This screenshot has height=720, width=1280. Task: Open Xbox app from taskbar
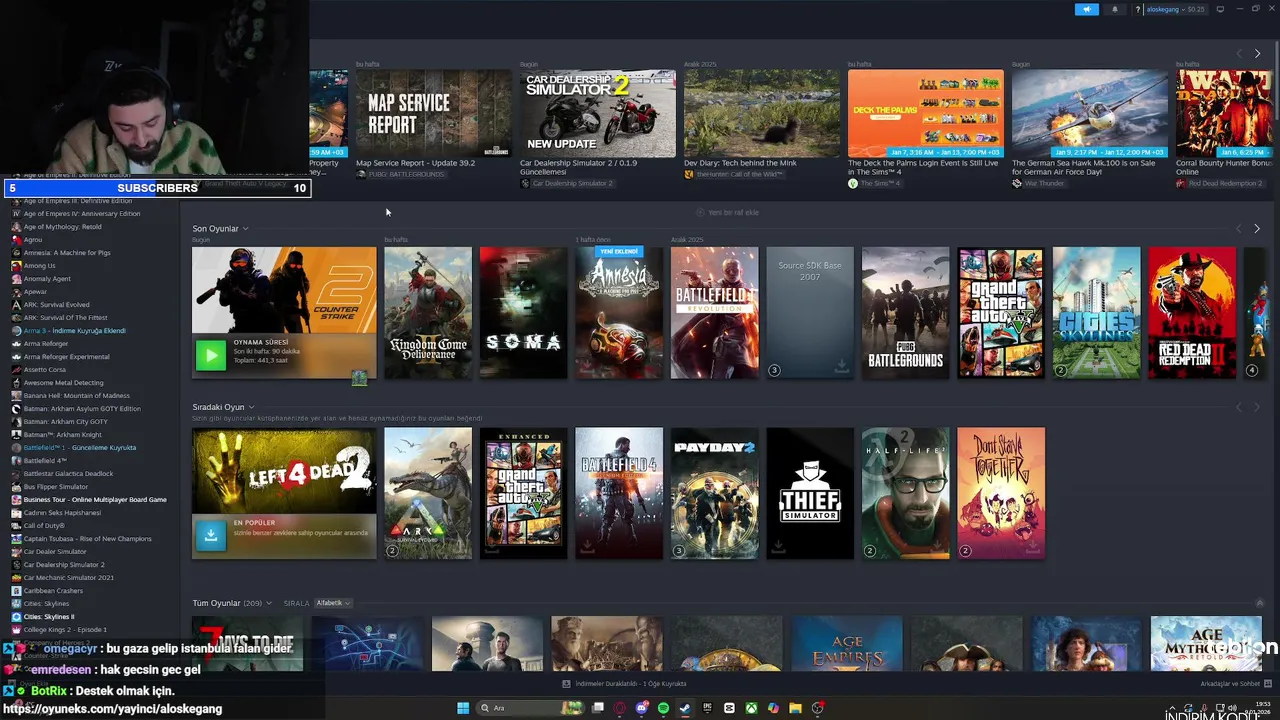click(x=751, y=708)
